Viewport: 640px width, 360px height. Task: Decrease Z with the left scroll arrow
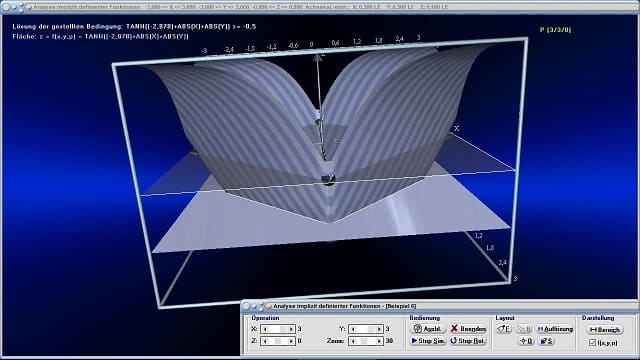pos(264,341)
